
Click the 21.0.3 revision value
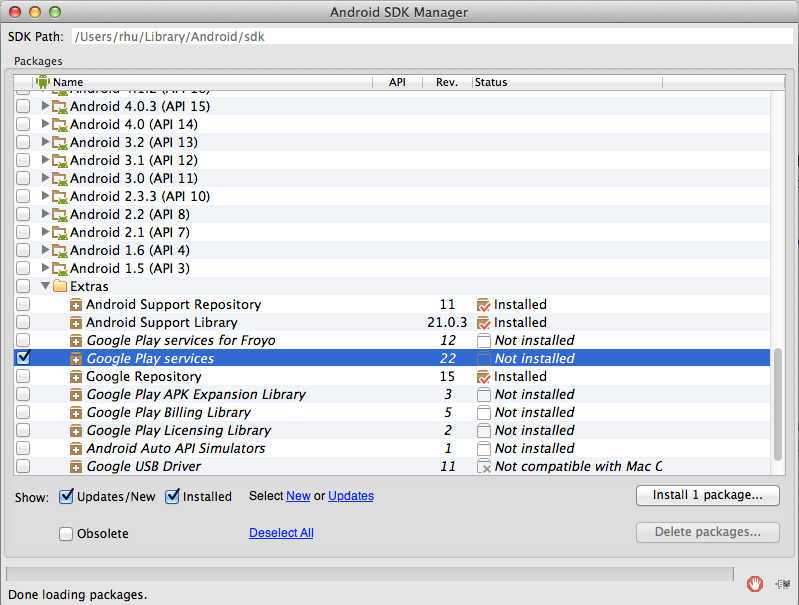447,323
